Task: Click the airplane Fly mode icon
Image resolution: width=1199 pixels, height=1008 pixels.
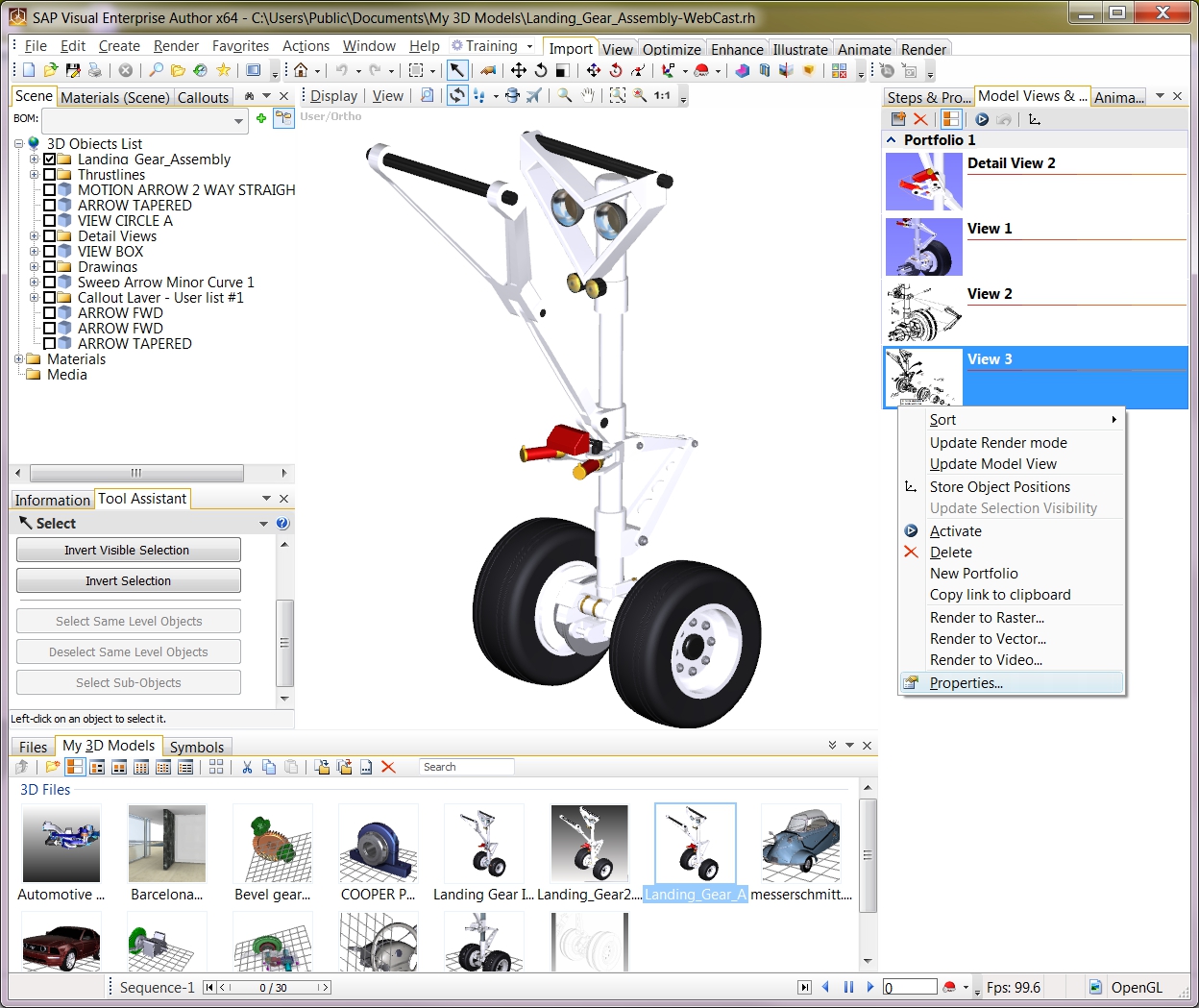Action: click(534, 95)
